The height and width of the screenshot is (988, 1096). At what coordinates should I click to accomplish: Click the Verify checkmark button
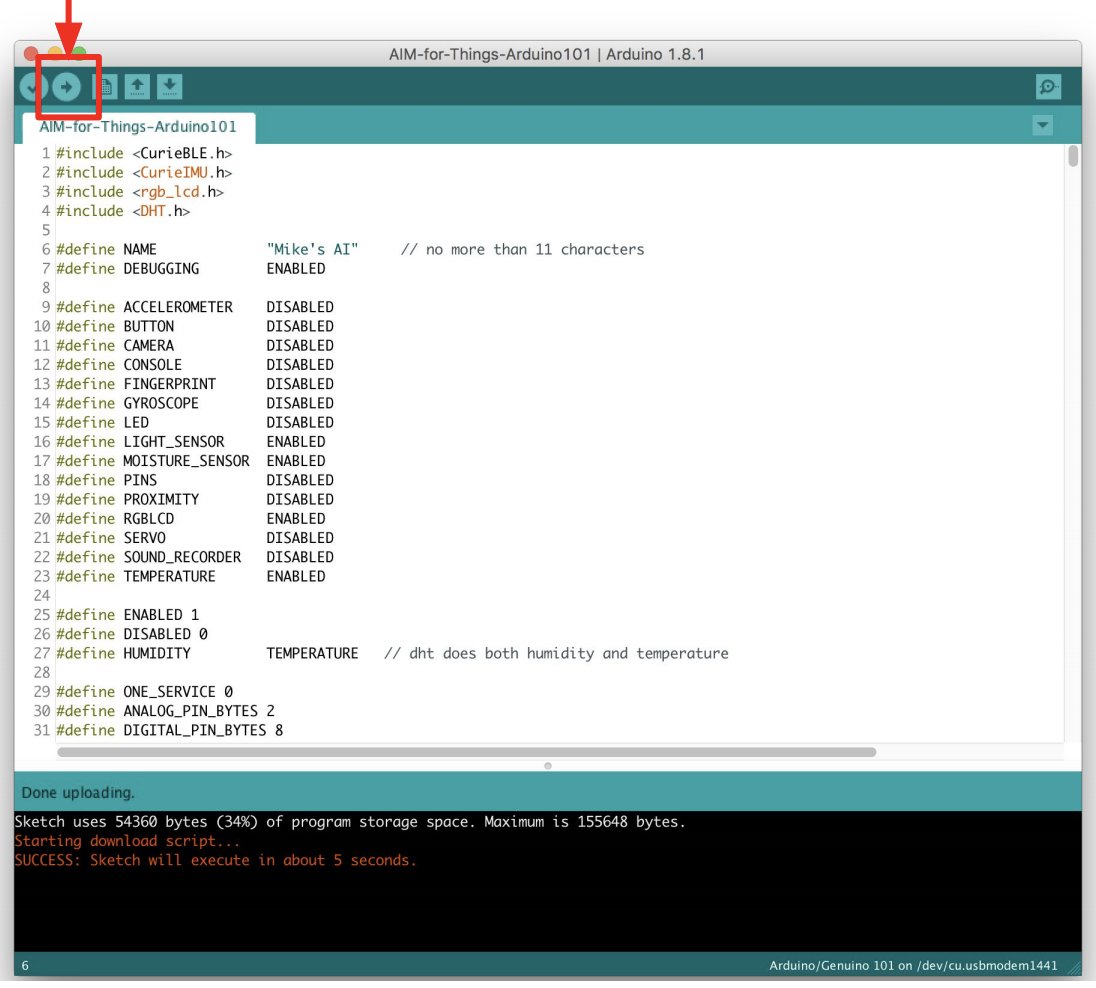[x=31, y=87]
